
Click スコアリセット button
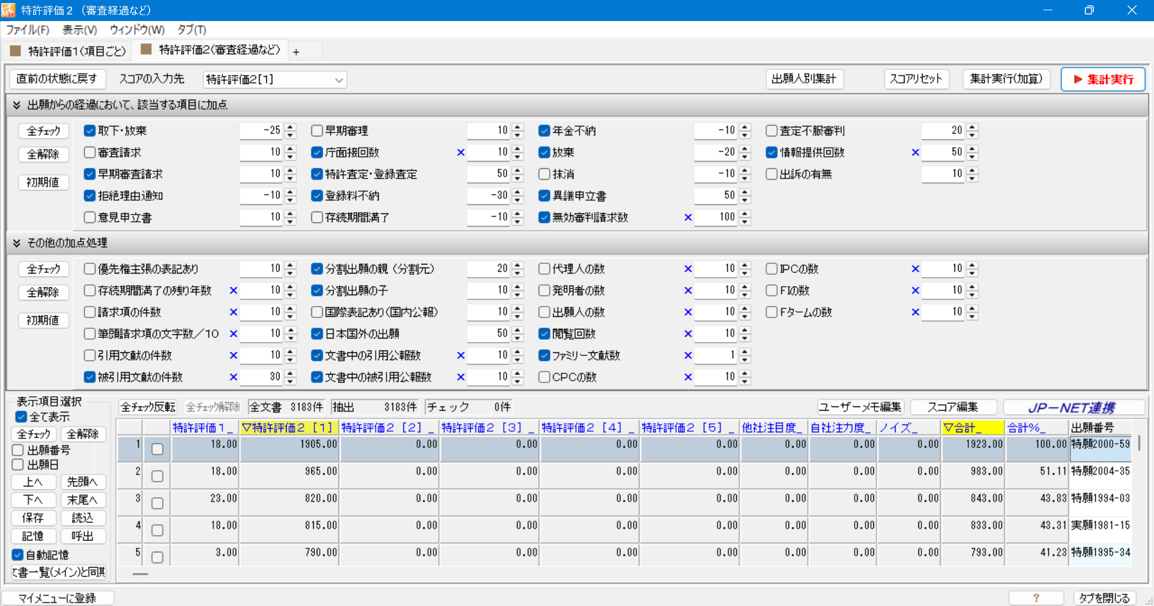coord(916,79)
